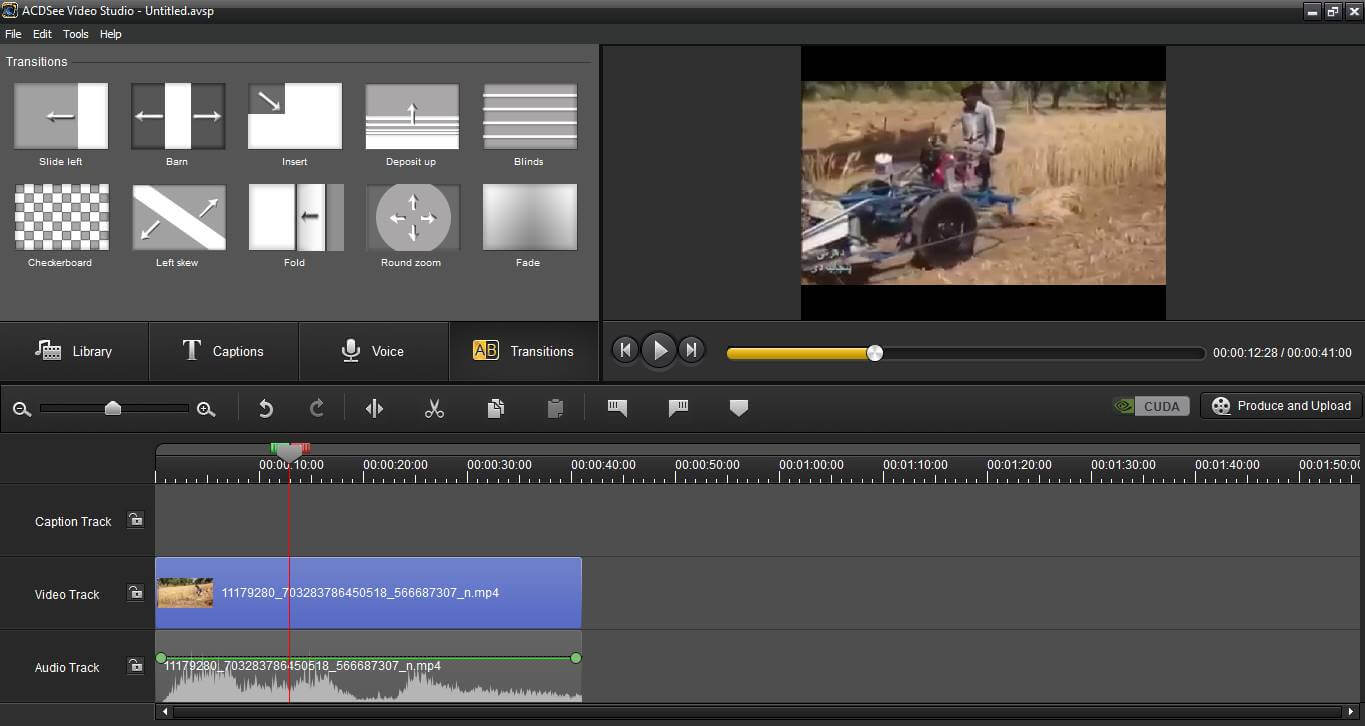Click the timeline playhead marker
This screenshot has height=726, width=1365.
tap(289, 453)
